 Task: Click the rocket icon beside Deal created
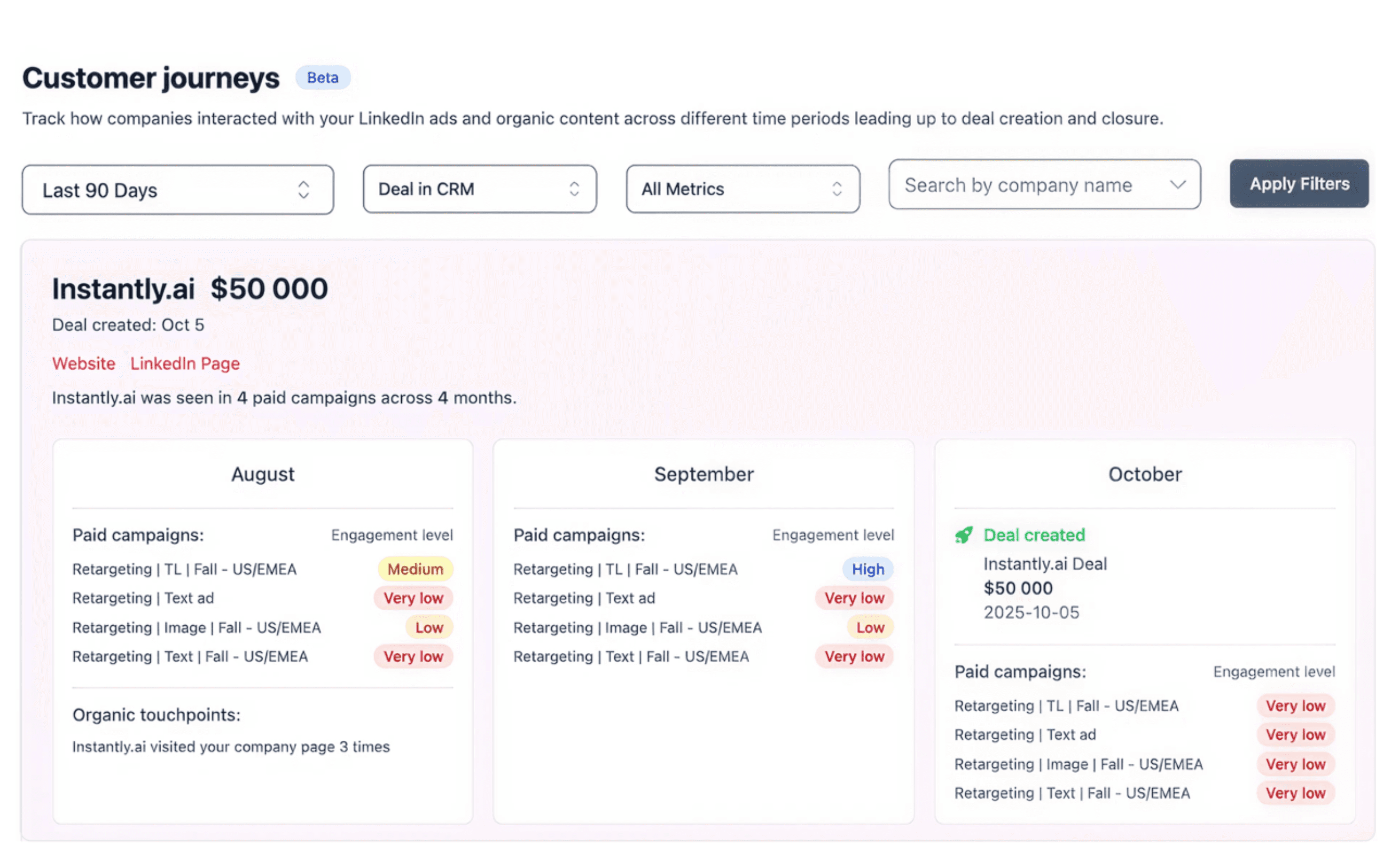pyautogui.click(x=963, y=535)
